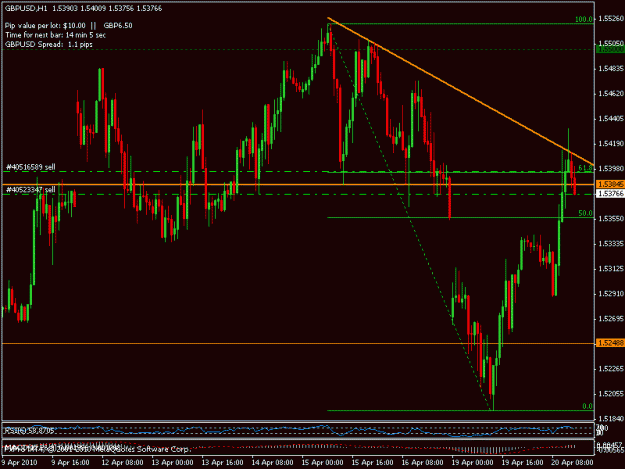Click the '14 Apr 08:00' time axis label
The width and height of the screenshot is (625, 469).
click(x=273, y=462)
